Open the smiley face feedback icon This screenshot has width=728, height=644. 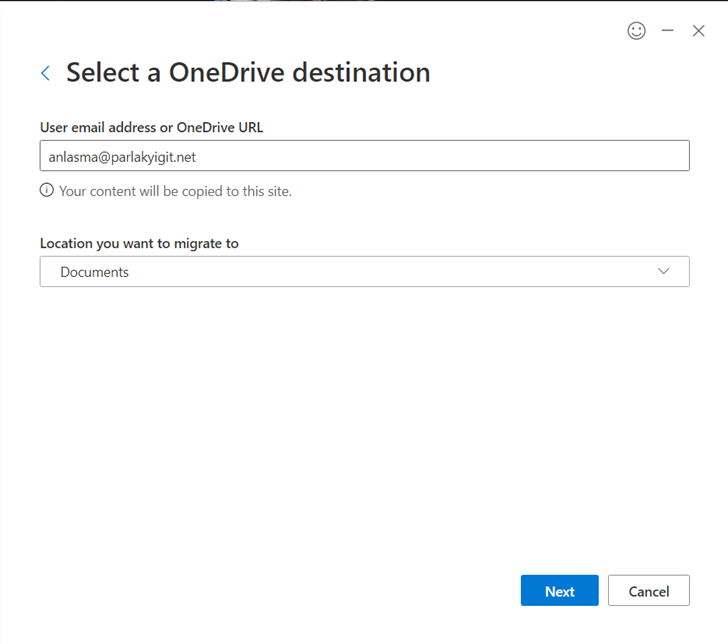(x=636, y=31)
